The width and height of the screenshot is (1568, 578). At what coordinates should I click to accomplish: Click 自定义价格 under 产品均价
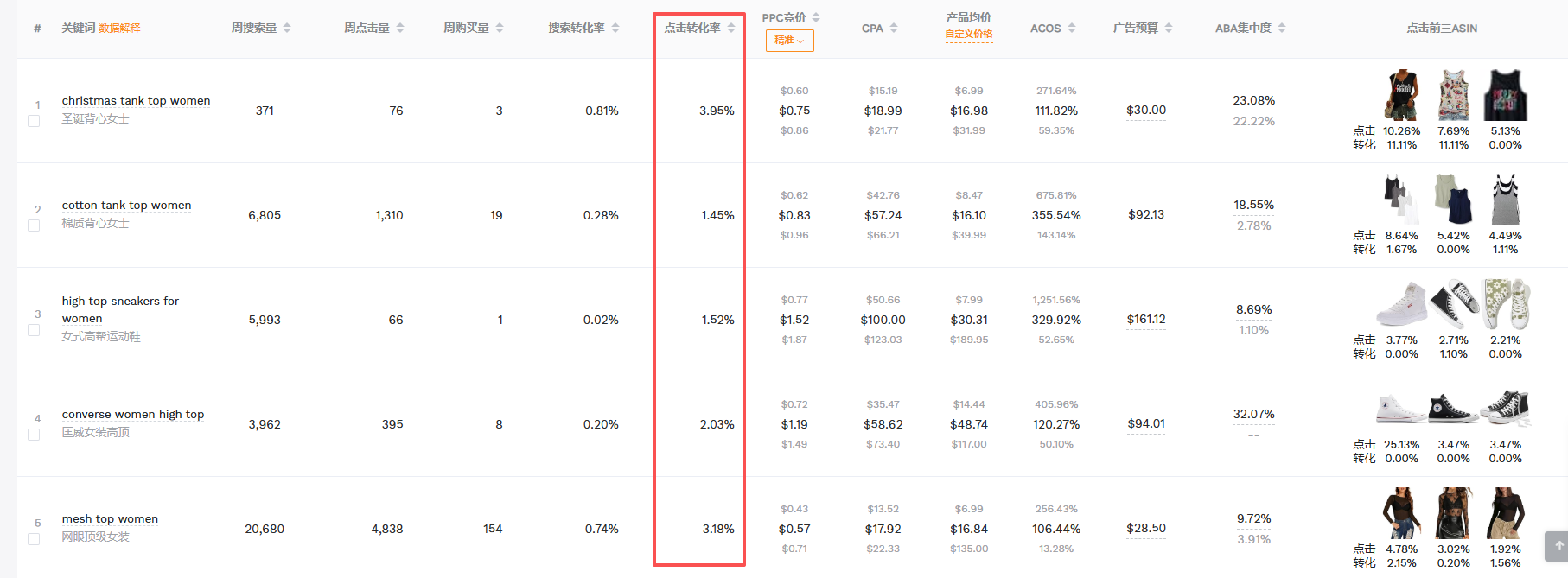pyautogui.click(x=968, y=35)
